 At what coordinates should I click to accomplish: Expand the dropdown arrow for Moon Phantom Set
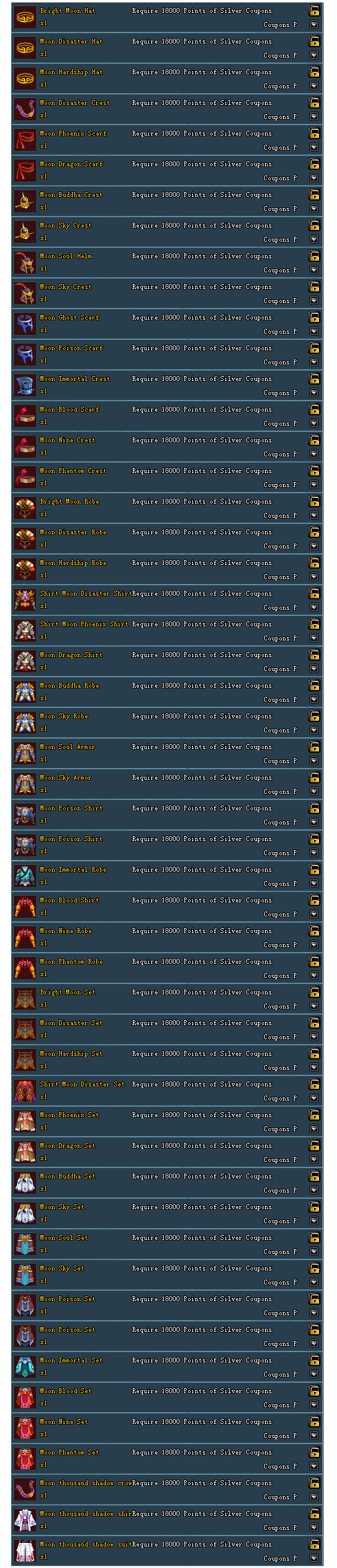(314, 1466)
